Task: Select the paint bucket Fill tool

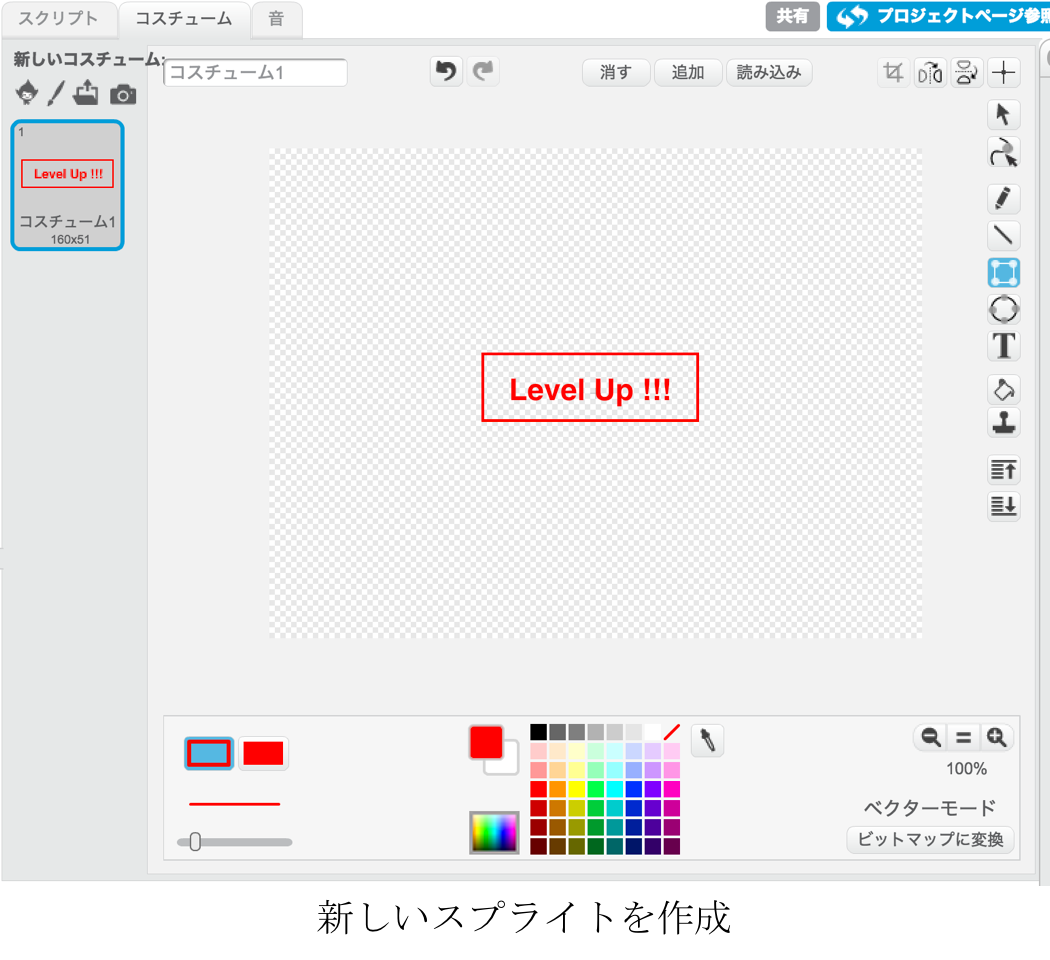Action: pos(1003,389)
